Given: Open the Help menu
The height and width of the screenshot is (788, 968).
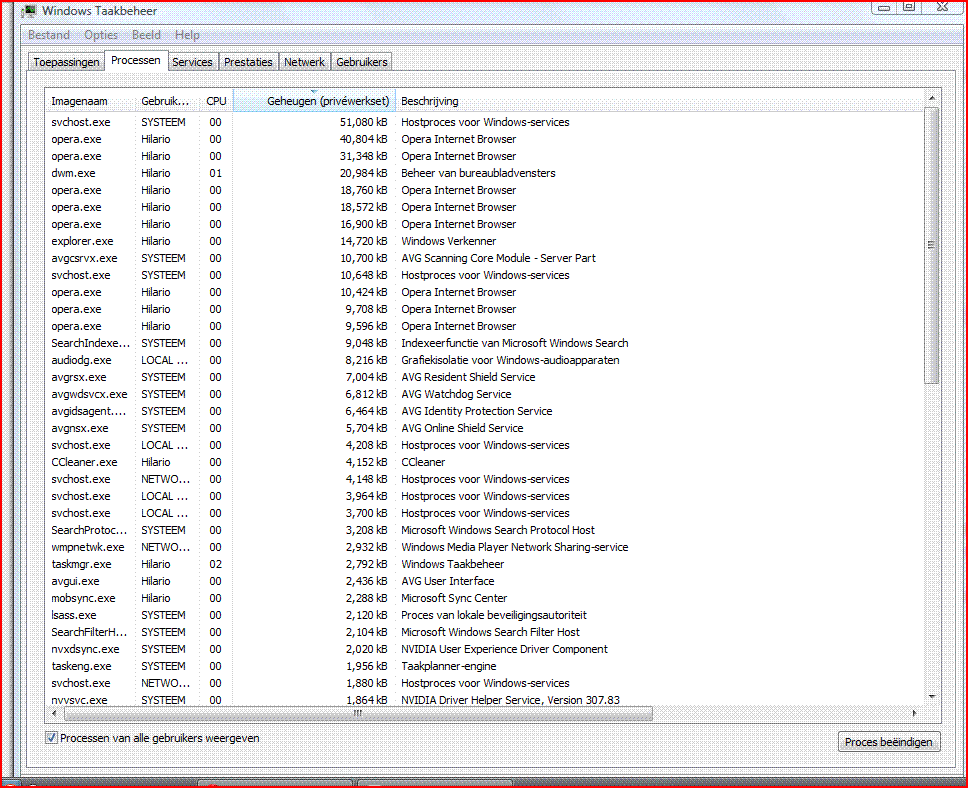Looking at the screenshot, I should point(187,35).
